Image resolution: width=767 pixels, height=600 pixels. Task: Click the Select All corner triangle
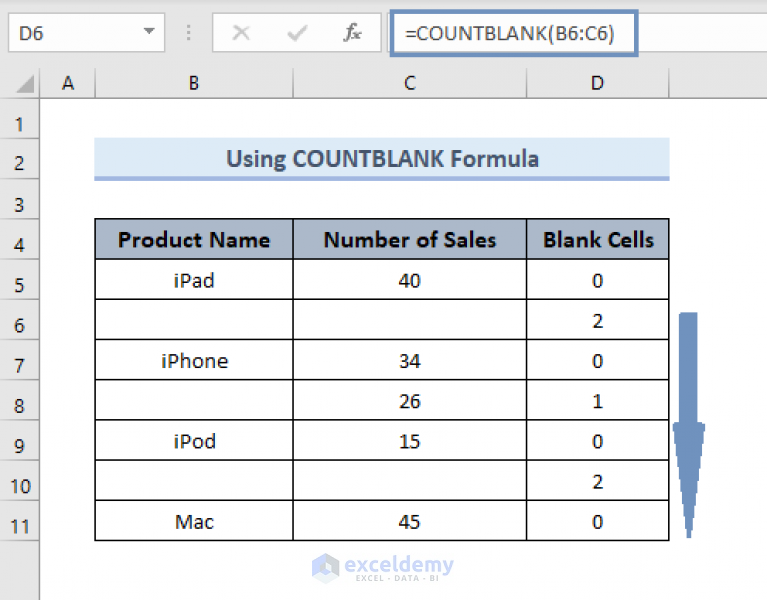pyautogui.click(x=25, y=84)
